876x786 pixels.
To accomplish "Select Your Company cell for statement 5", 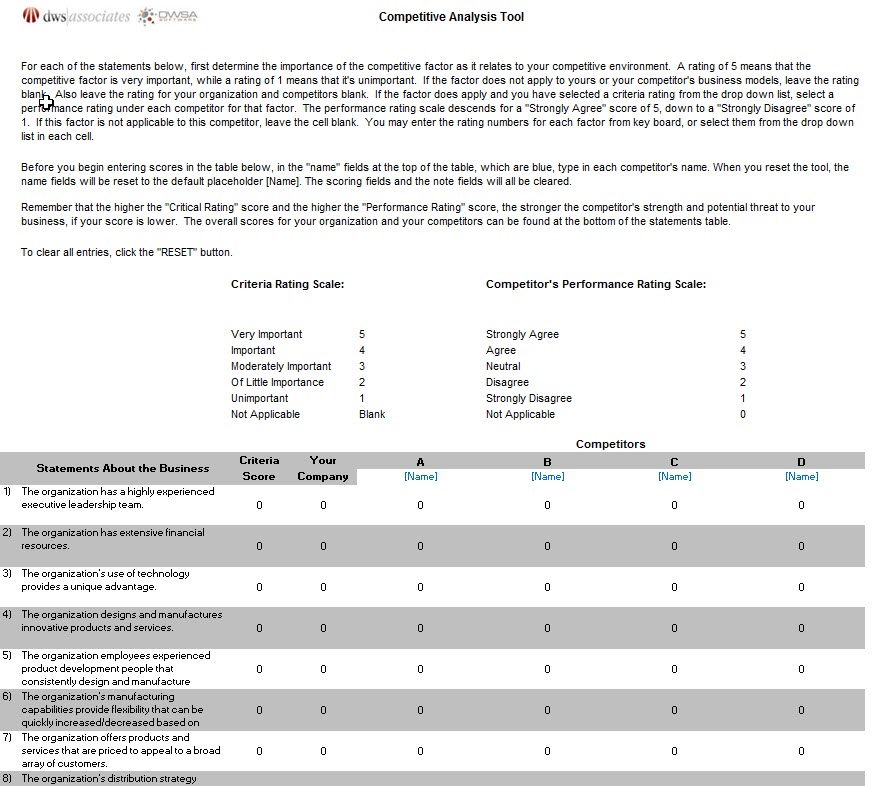I will (x=323, y=669).
